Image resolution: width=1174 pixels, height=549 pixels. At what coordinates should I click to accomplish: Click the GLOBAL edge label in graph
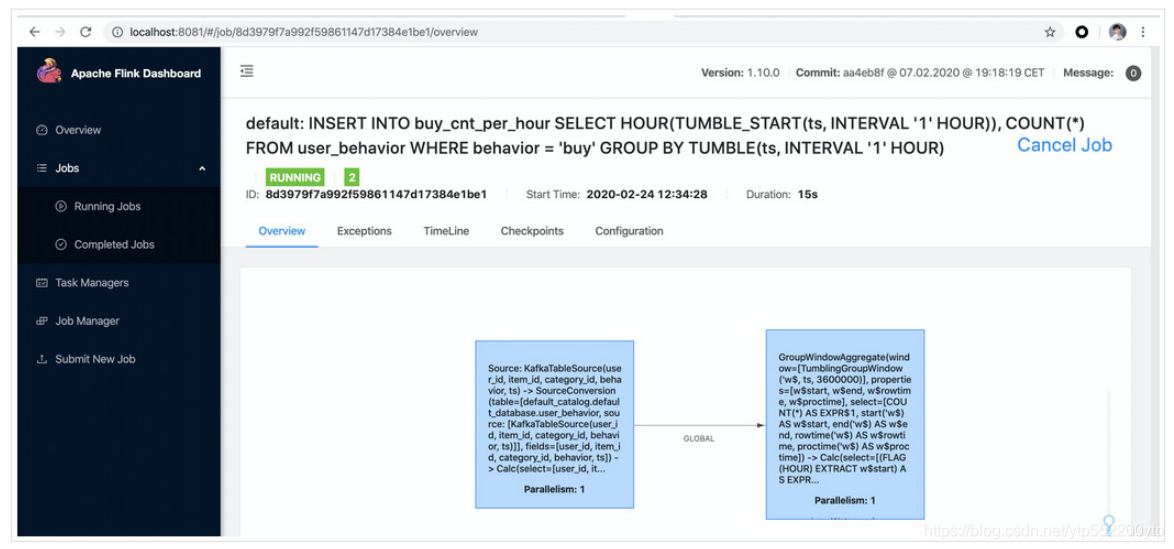[x=699, y=438]
